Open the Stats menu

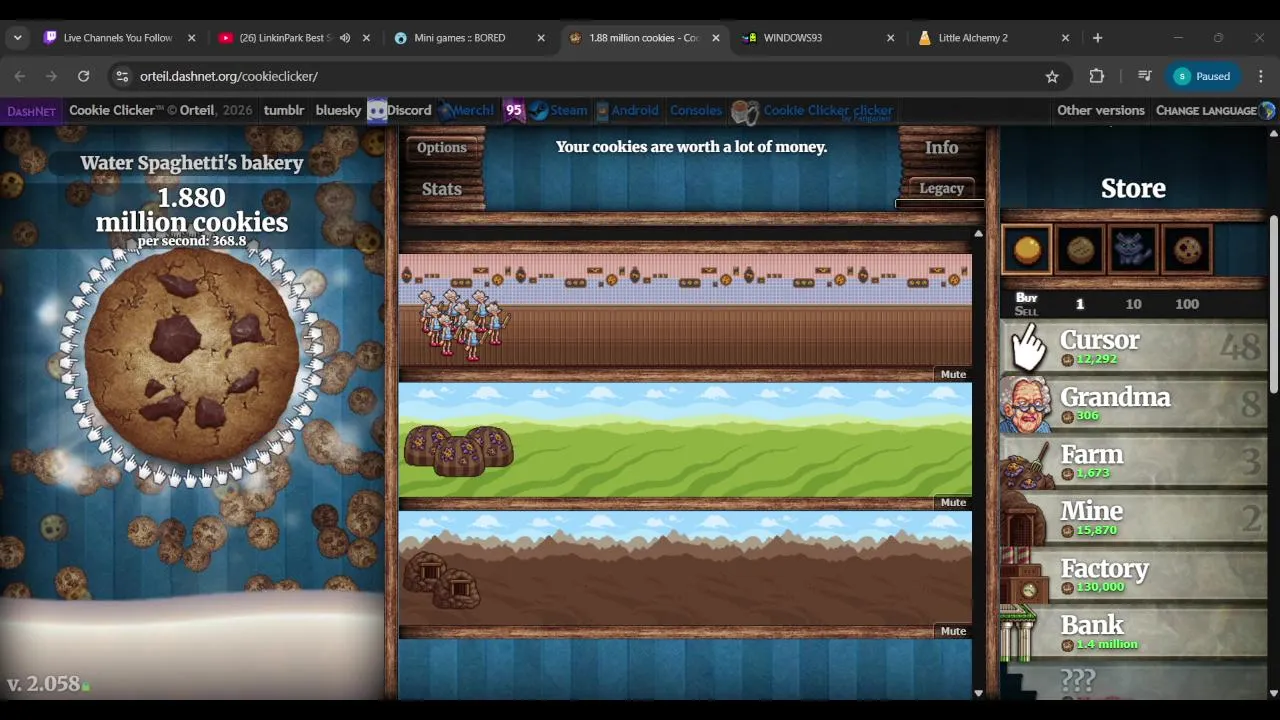[442, 189]
